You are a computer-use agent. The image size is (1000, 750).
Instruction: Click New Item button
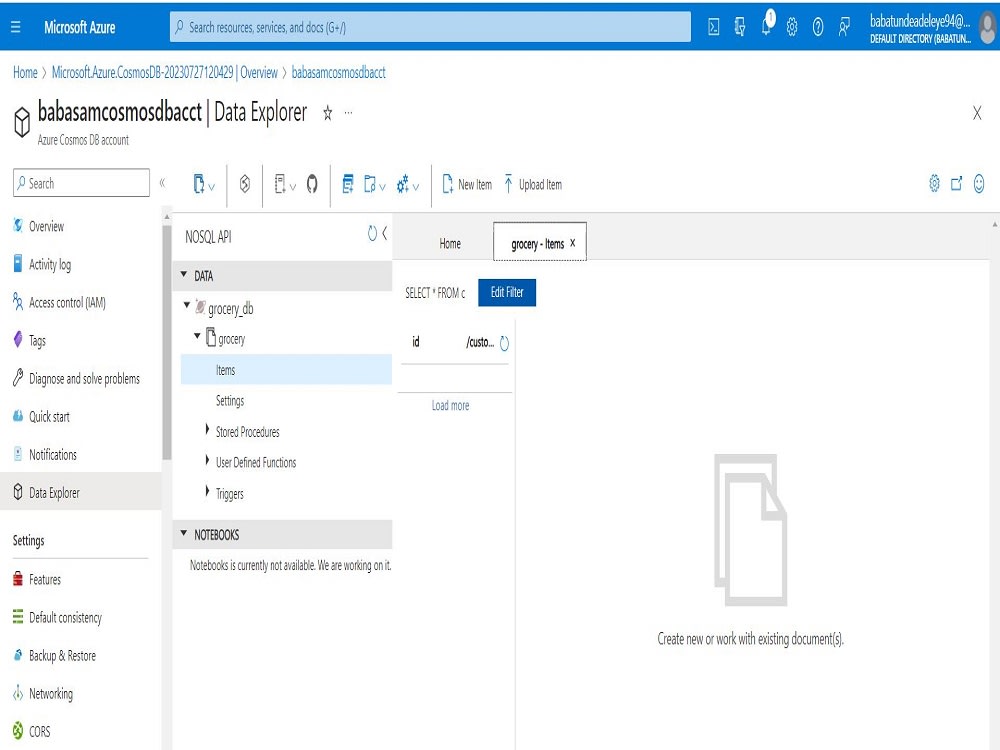coord(467,184)
